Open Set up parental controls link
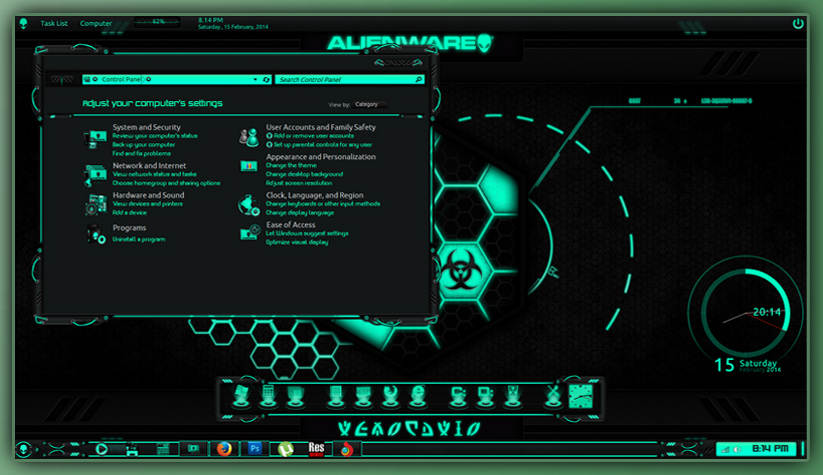 point(323,145)
